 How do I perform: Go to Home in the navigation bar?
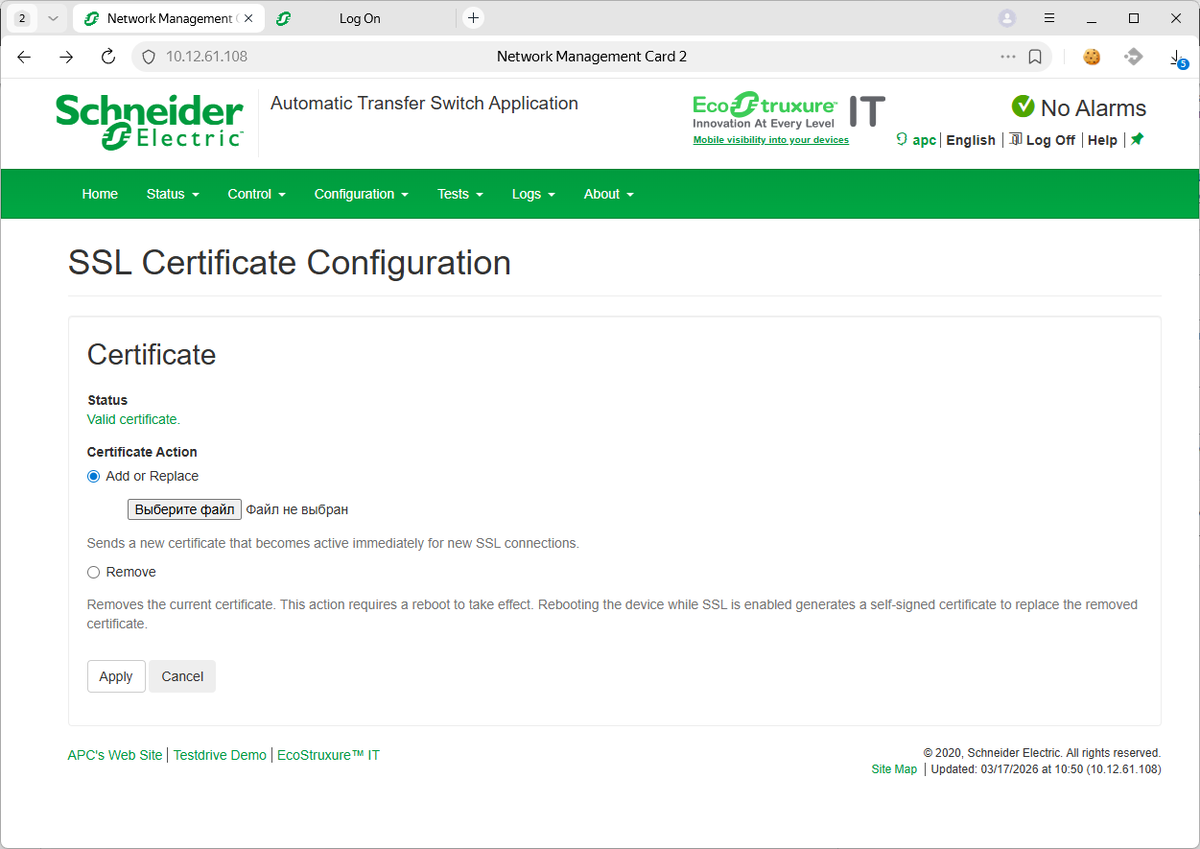click(x=100, y=194)
